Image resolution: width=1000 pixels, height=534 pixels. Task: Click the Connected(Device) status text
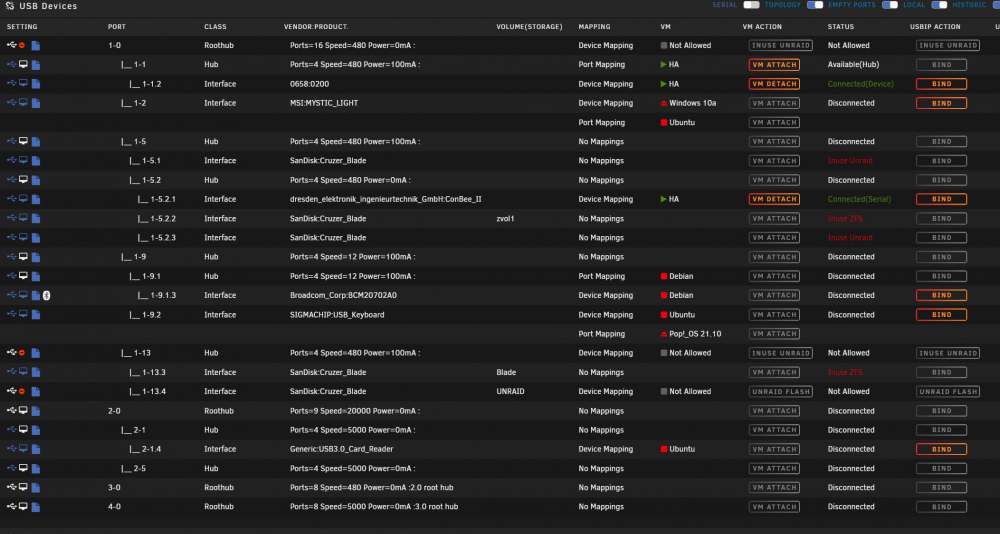(x=860, y=84)
